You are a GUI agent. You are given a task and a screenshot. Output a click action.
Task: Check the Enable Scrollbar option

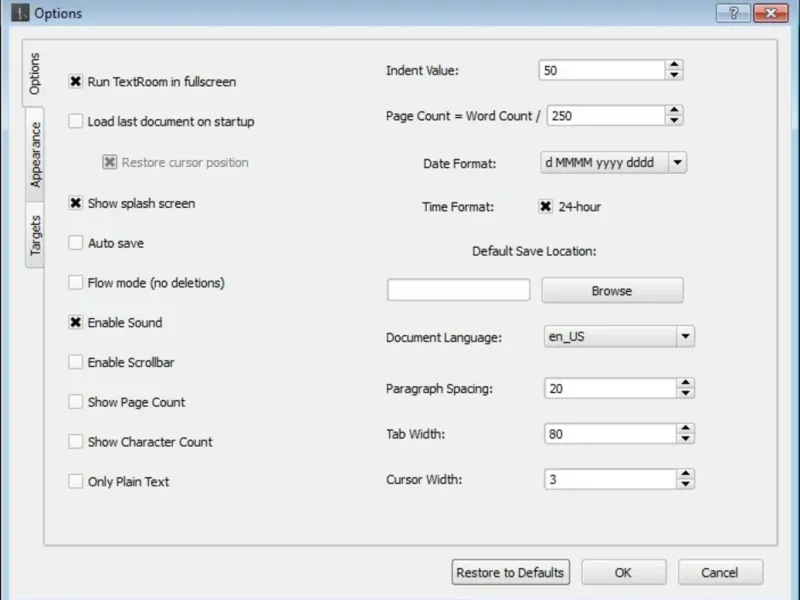76,362
